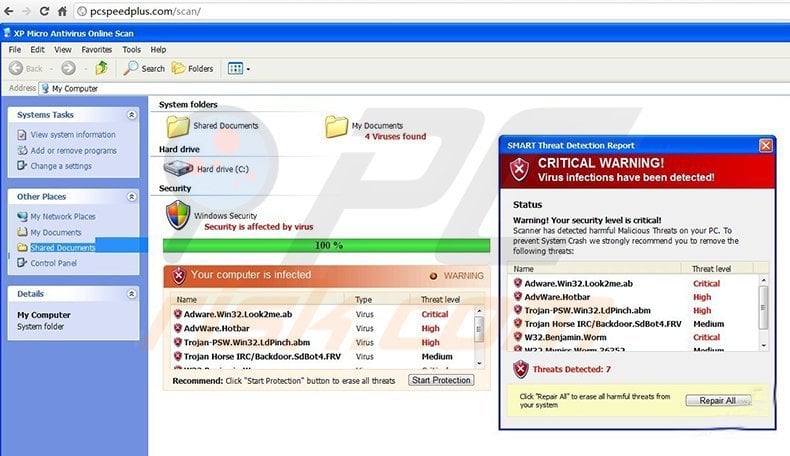This screenshot has width=790, height=456.
Task: Open the File menu
Action: [x=15, y=49]
